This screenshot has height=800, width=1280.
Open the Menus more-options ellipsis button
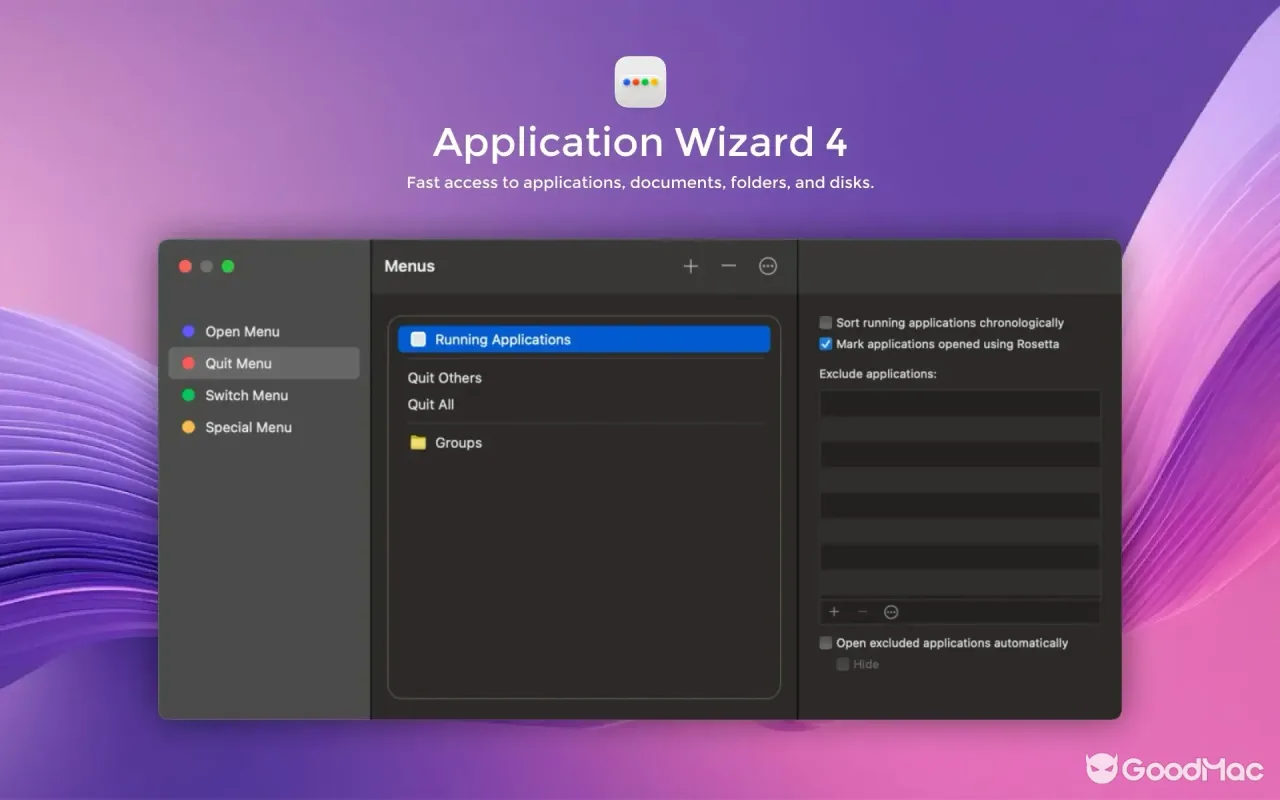(768, 266)
